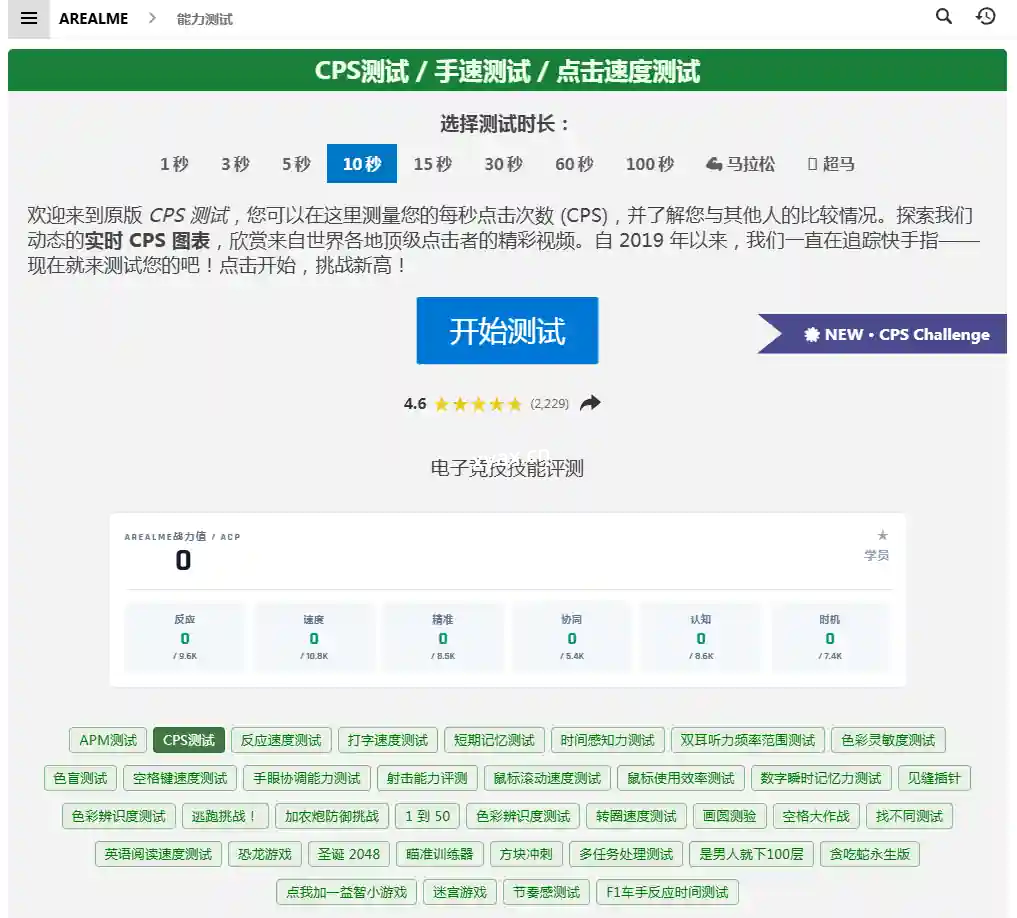Image resolution: width=1017 pixels, height=918 pixels.
Task: Go to 打字速度测试 typing test
Action: point(387,740)
